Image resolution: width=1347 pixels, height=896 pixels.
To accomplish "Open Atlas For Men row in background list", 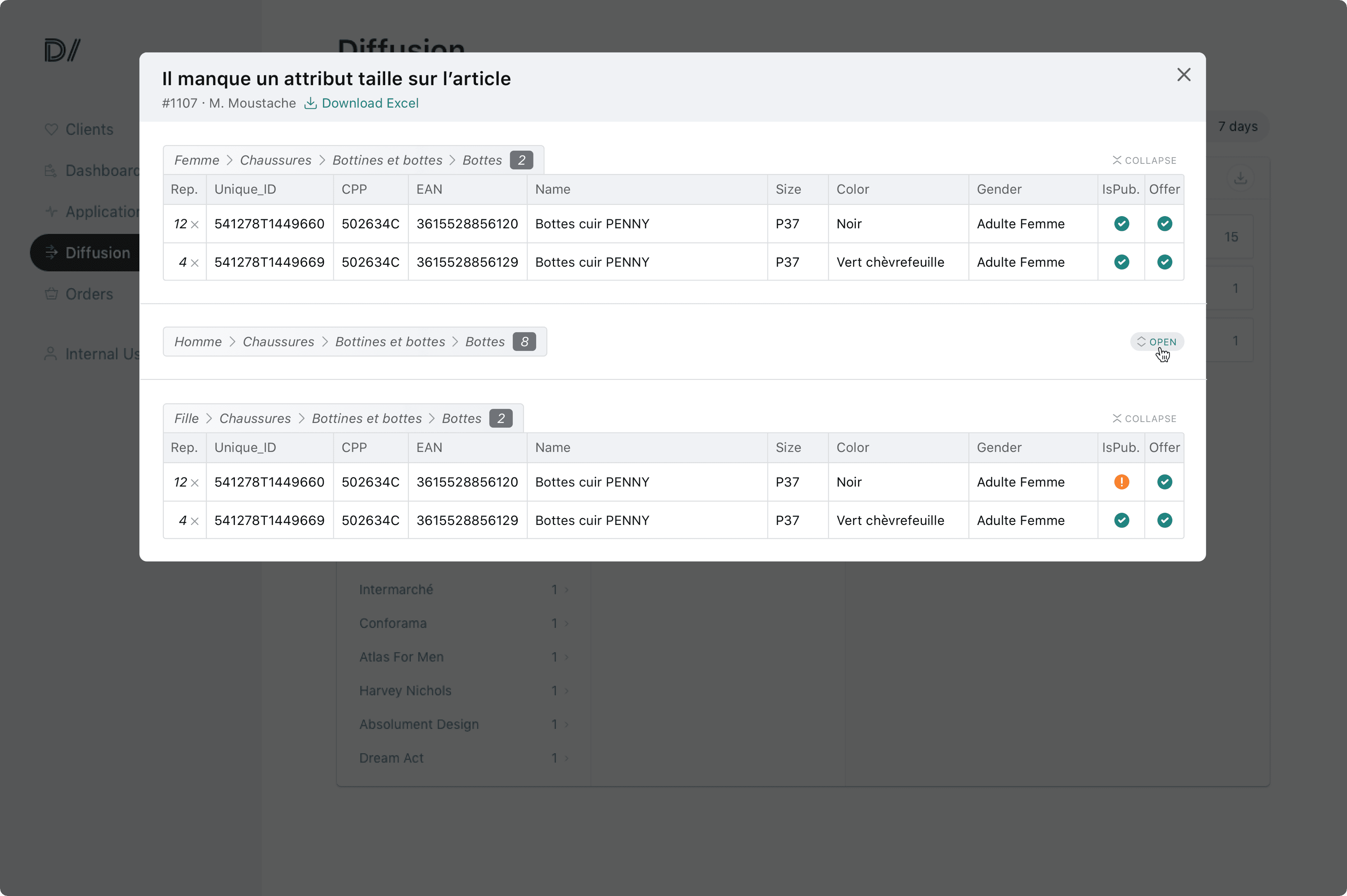I will point(464,657).
